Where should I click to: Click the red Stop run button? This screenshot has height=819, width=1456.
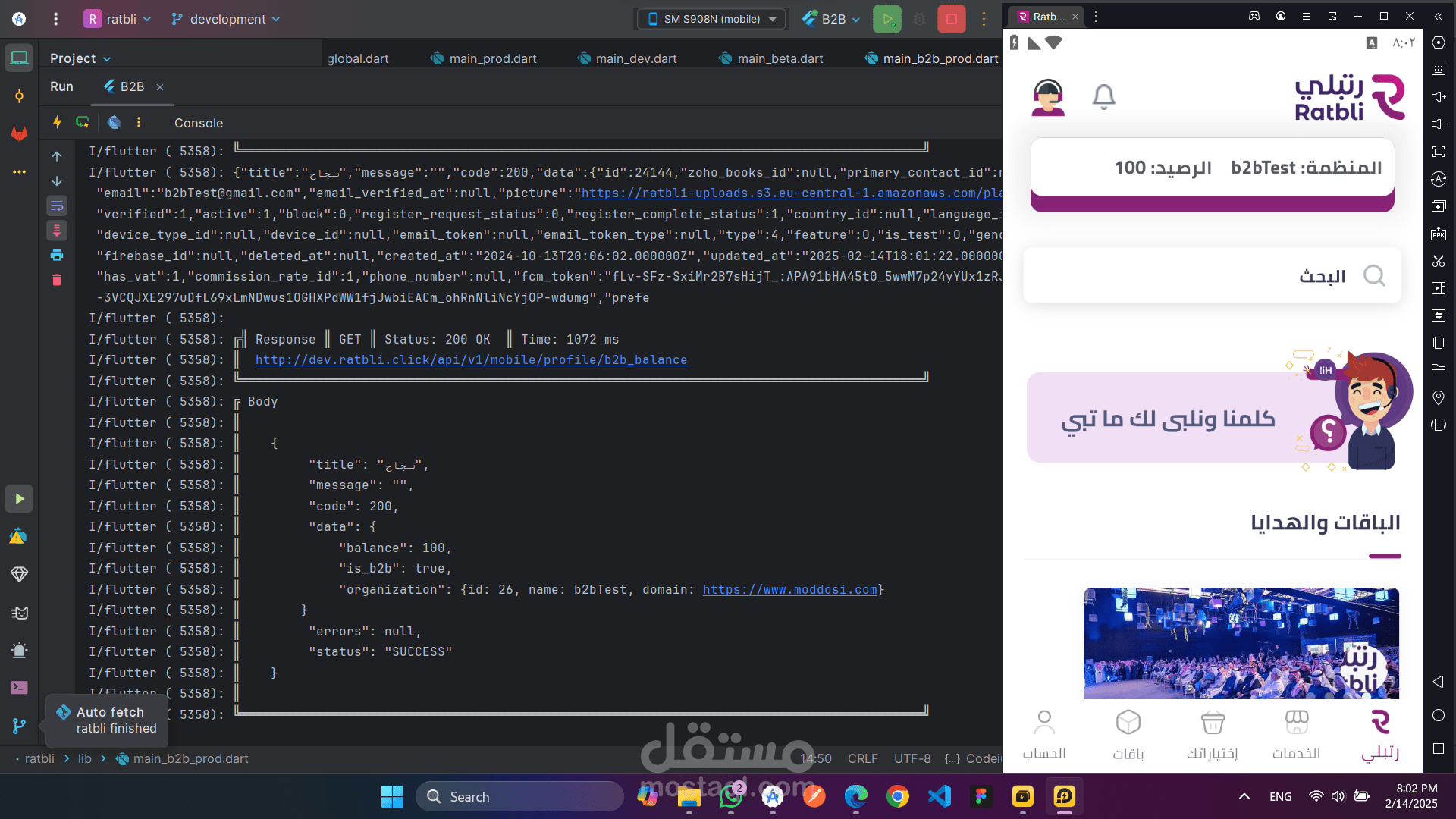(x=951, y=19)
